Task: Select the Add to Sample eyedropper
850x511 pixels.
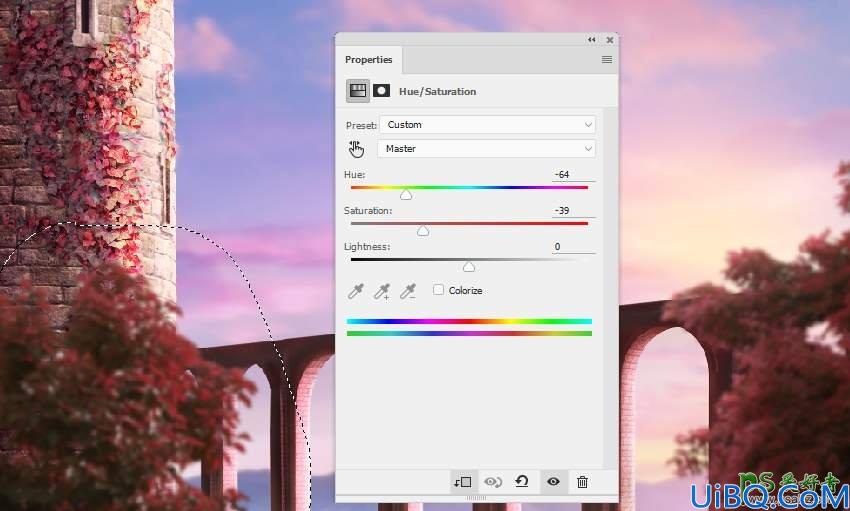Action: pyautogui.click(x=382, y=291)
